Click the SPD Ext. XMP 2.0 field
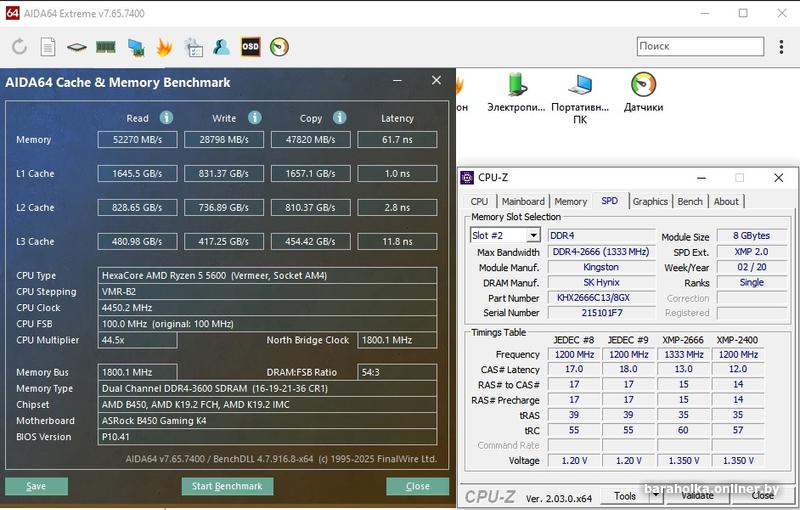 [x=752, y=252]
